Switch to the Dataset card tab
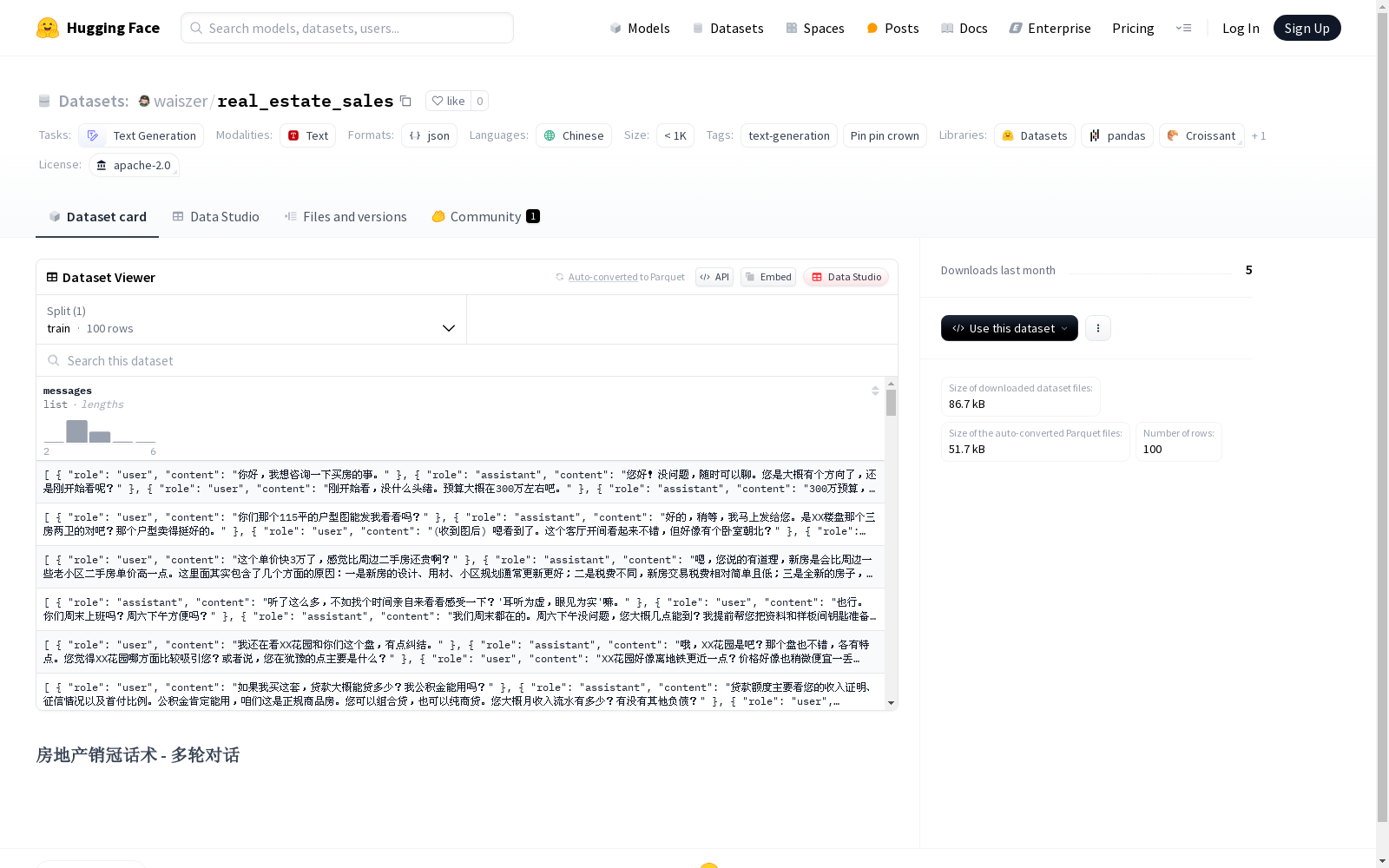Screen dimensions: 1389x868 [97, 216]
